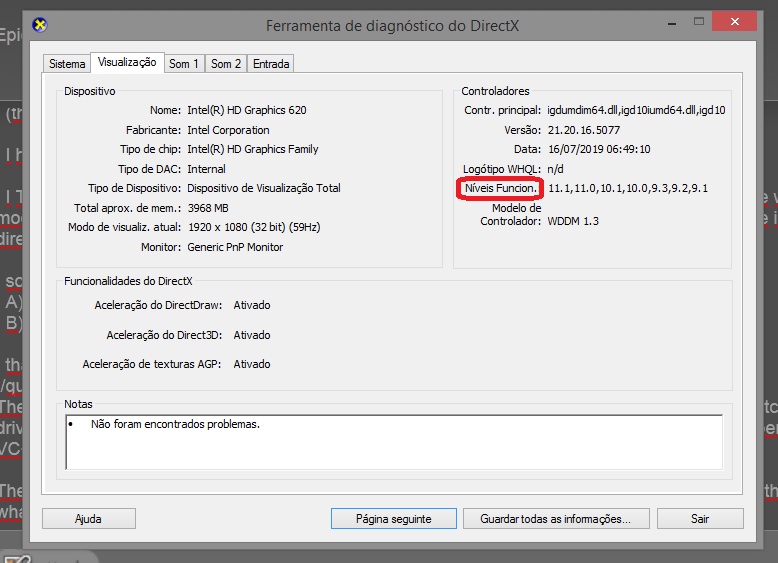
Task: Select the Visualização tab
Action: click(x=127, y=63)
